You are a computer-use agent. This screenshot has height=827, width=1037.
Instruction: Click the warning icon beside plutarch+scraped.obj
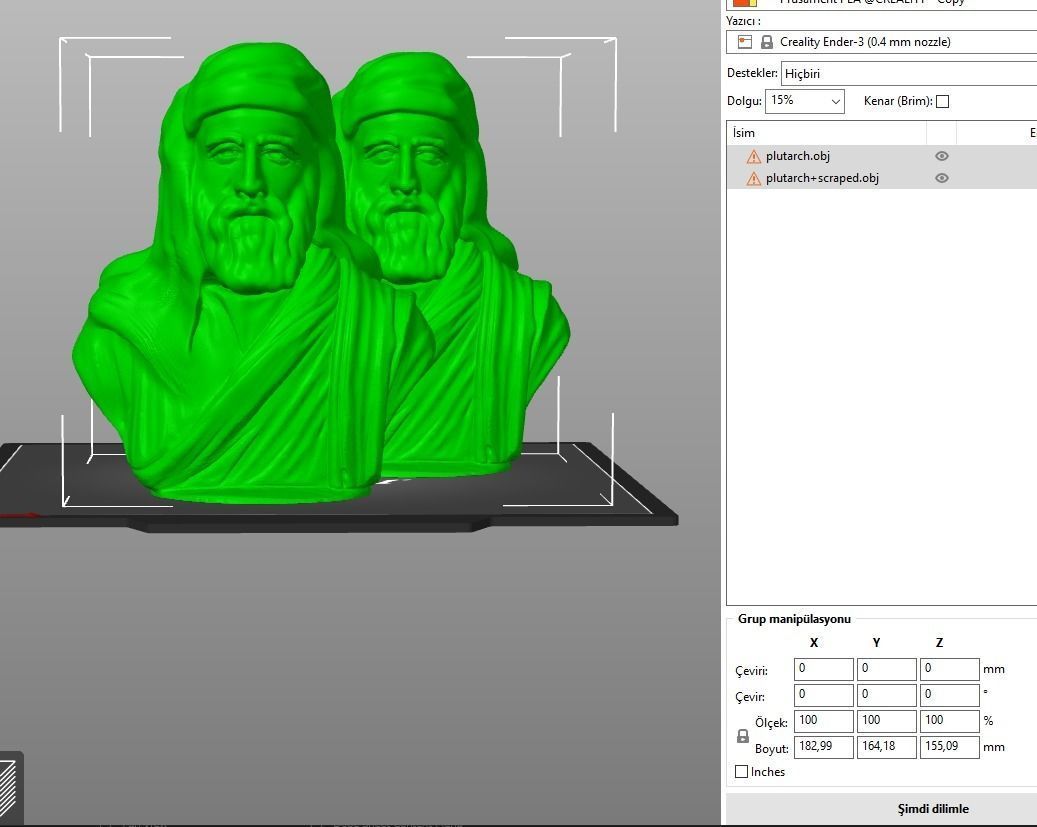753,179
